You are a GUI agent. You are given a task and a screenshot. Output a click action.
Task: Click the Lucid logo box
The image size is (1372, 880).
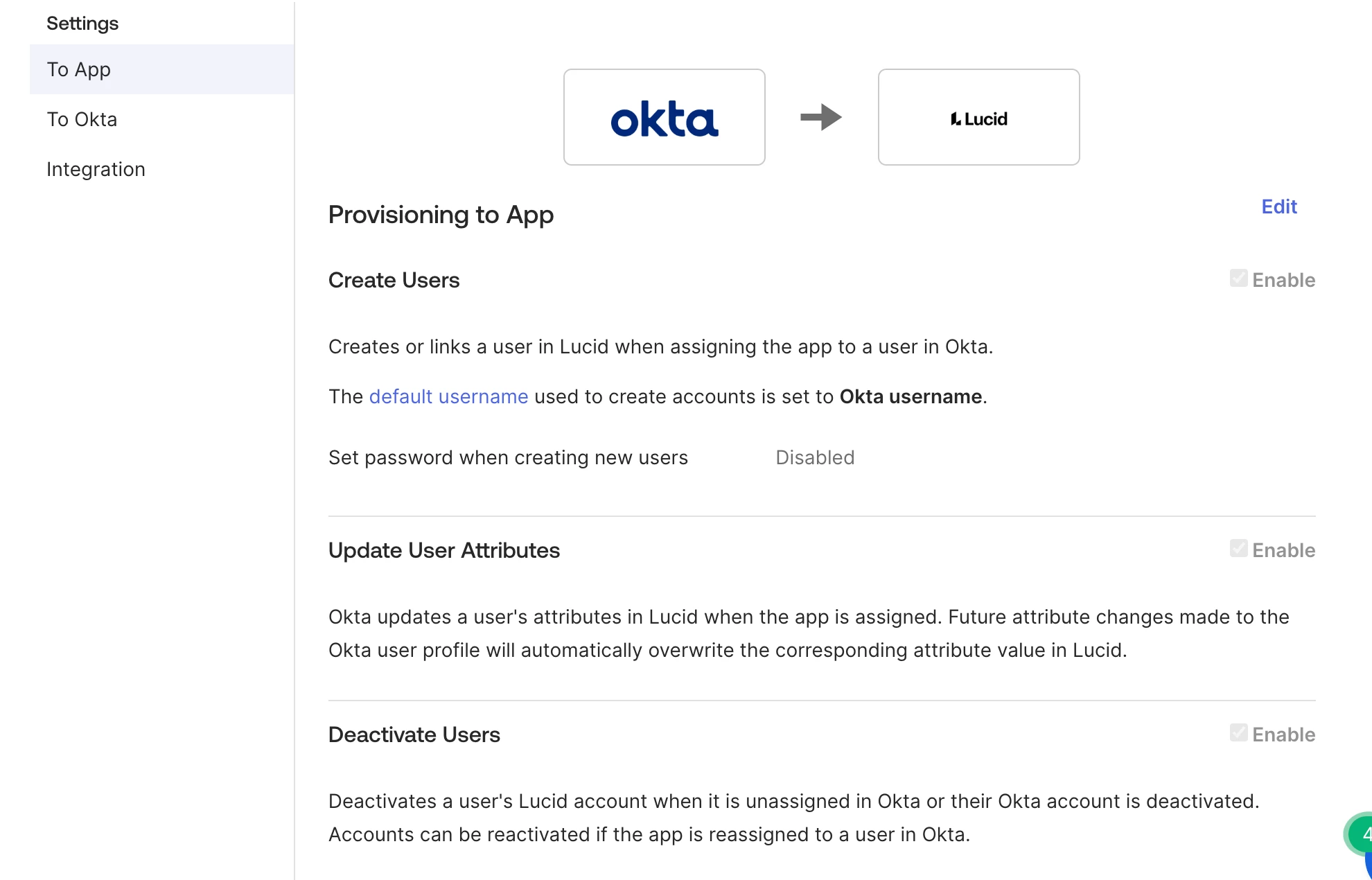tap(978, 117)
